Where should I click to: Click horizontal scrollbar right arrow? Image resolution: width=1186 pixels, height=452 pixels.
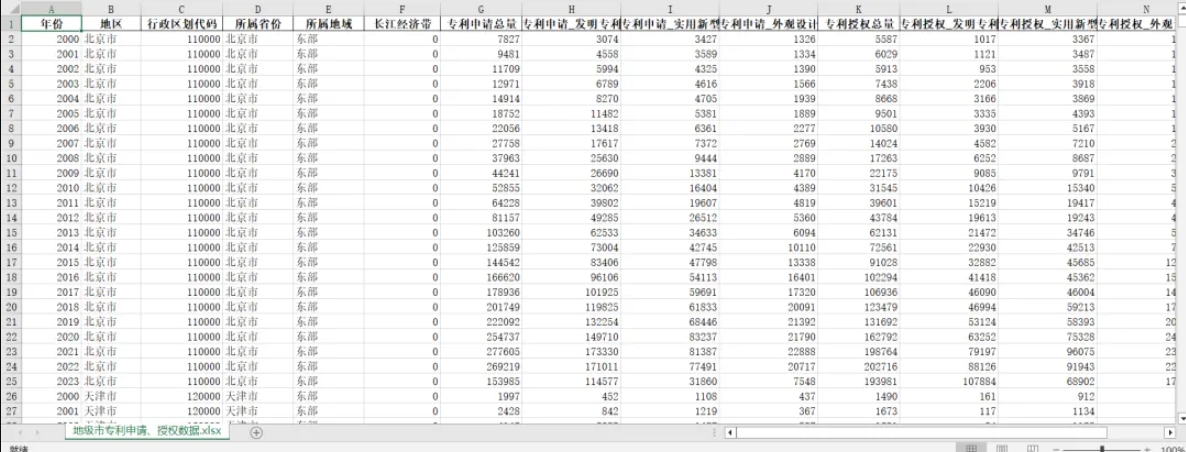(x=1169, y=432)
